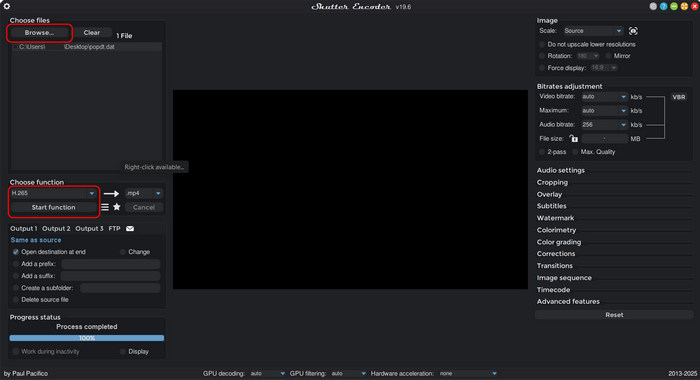Open the Force display ratio dropdown
This screenshot has height=380, width=700.
click(604, 68)
